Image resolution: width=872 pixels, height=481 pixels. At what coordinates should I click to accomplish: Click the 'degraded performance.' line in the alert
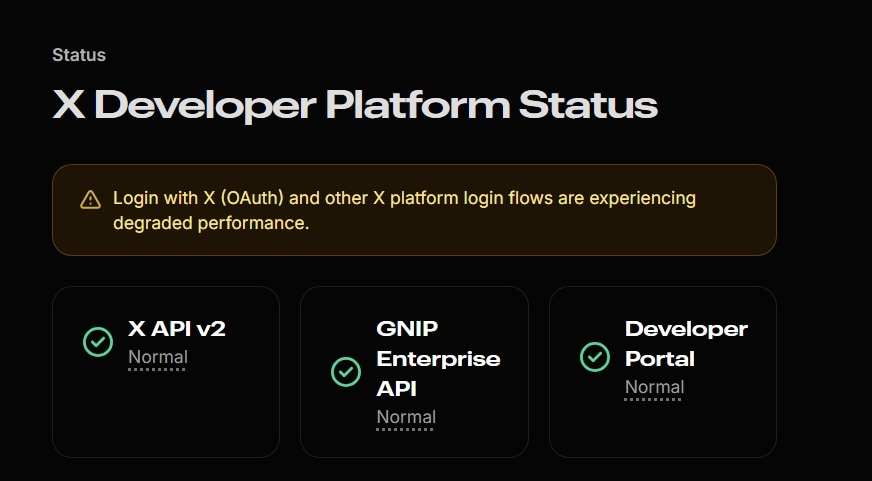211,223
